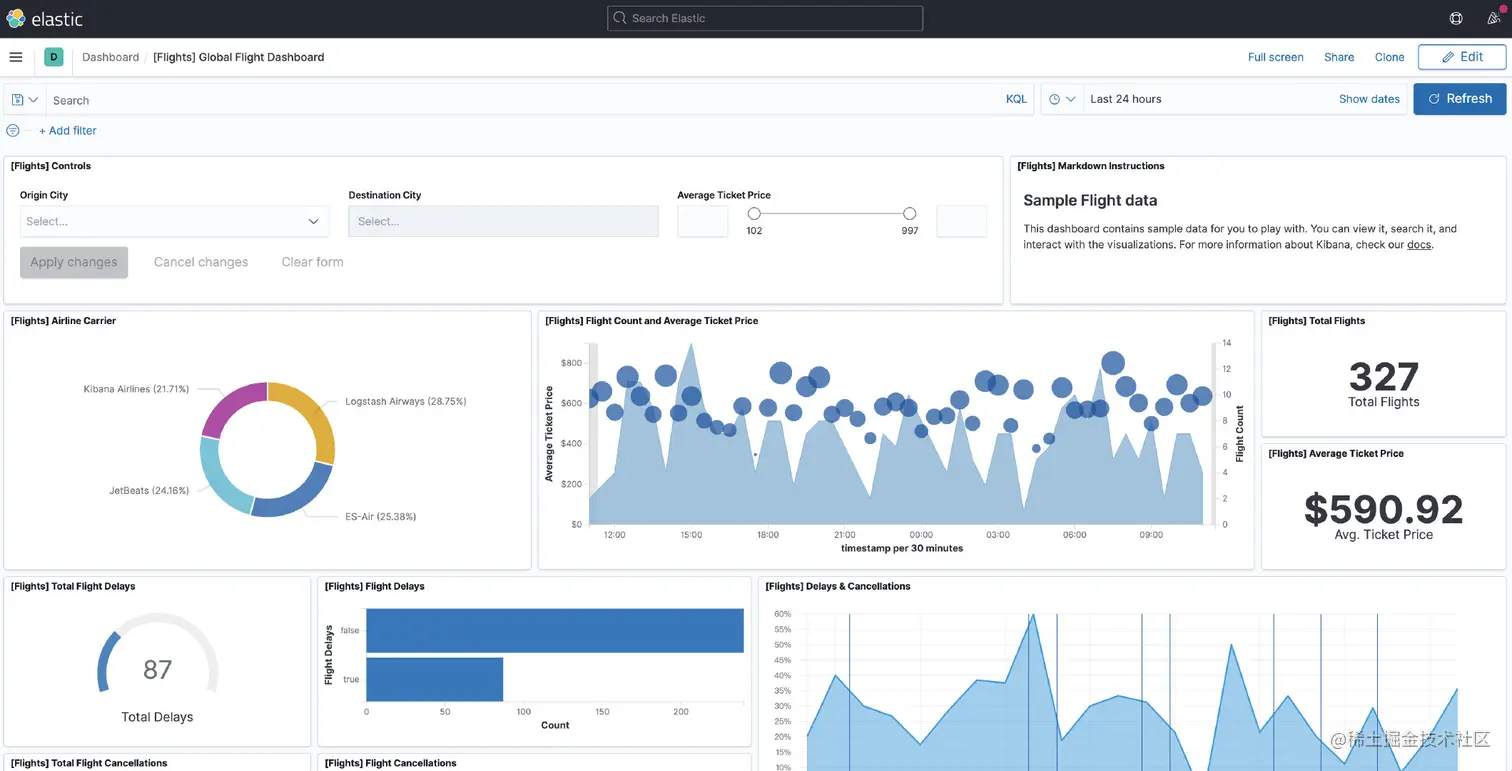Click the Refresh button
The height and width of the screenshot is (771, 1512).
[x=1459, y=99]
